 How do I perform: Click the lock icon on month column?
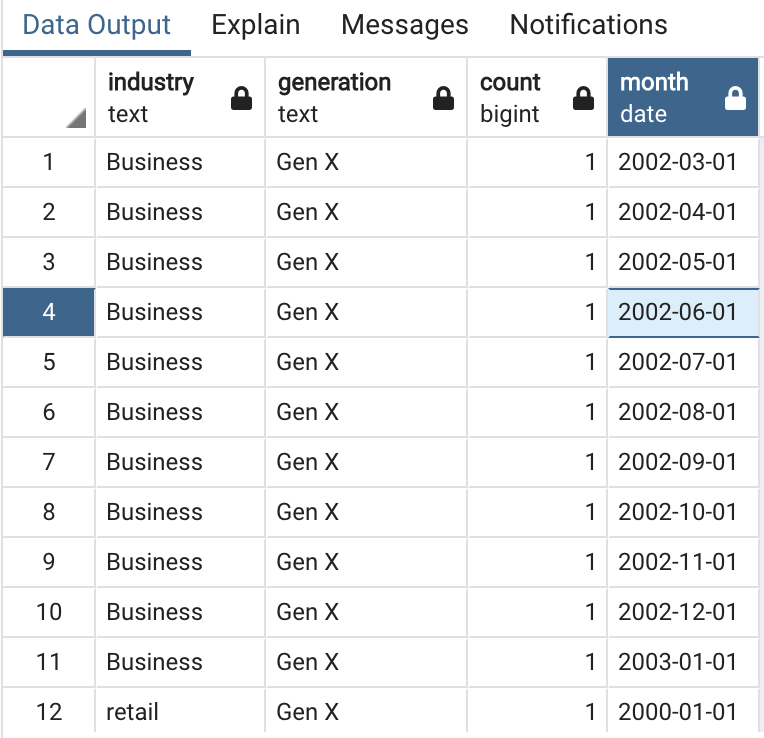[x=735, y=98]
